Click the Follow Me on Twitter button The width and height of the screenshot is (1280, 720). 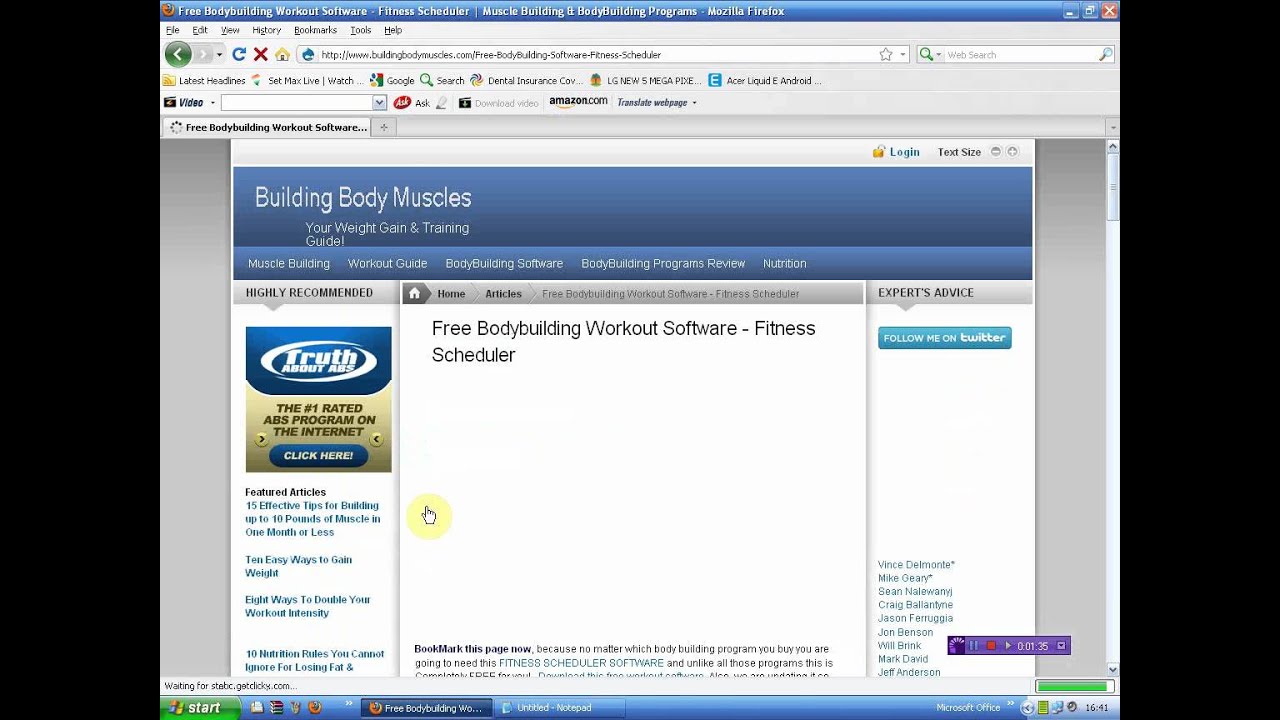(945, 338)
